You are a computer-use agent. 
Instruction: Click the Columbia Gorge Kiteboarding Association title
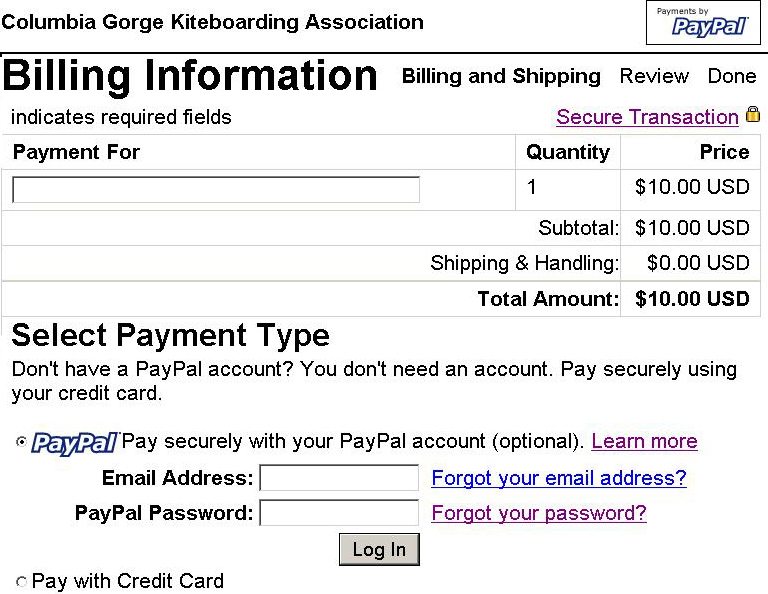(213, 22)
